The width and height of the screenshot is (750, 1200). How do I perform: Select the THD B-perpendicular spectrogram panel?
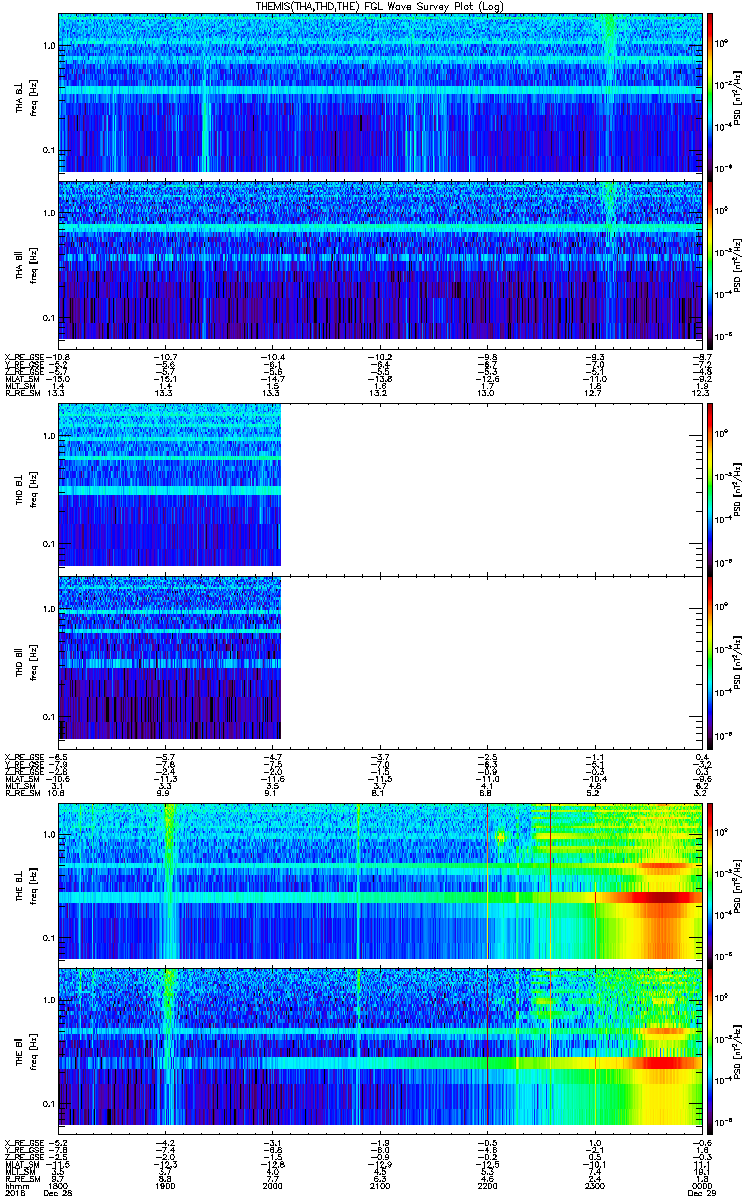(379, 488)
